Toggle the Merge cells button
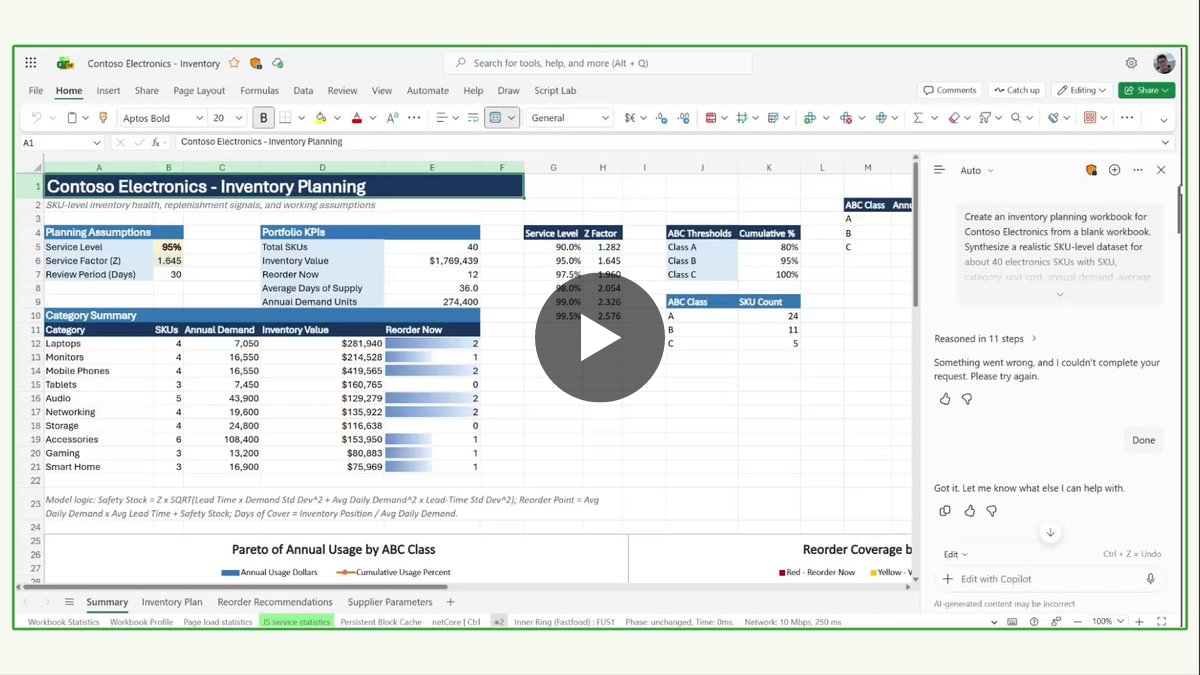 point(495,118)
